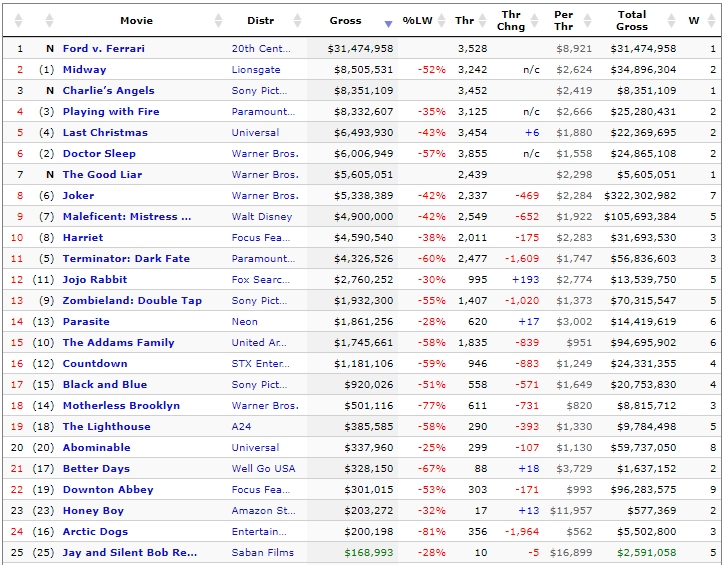Open United Ar... distributor link
Screen dimensions: 724x565
(x=259, y=343)
